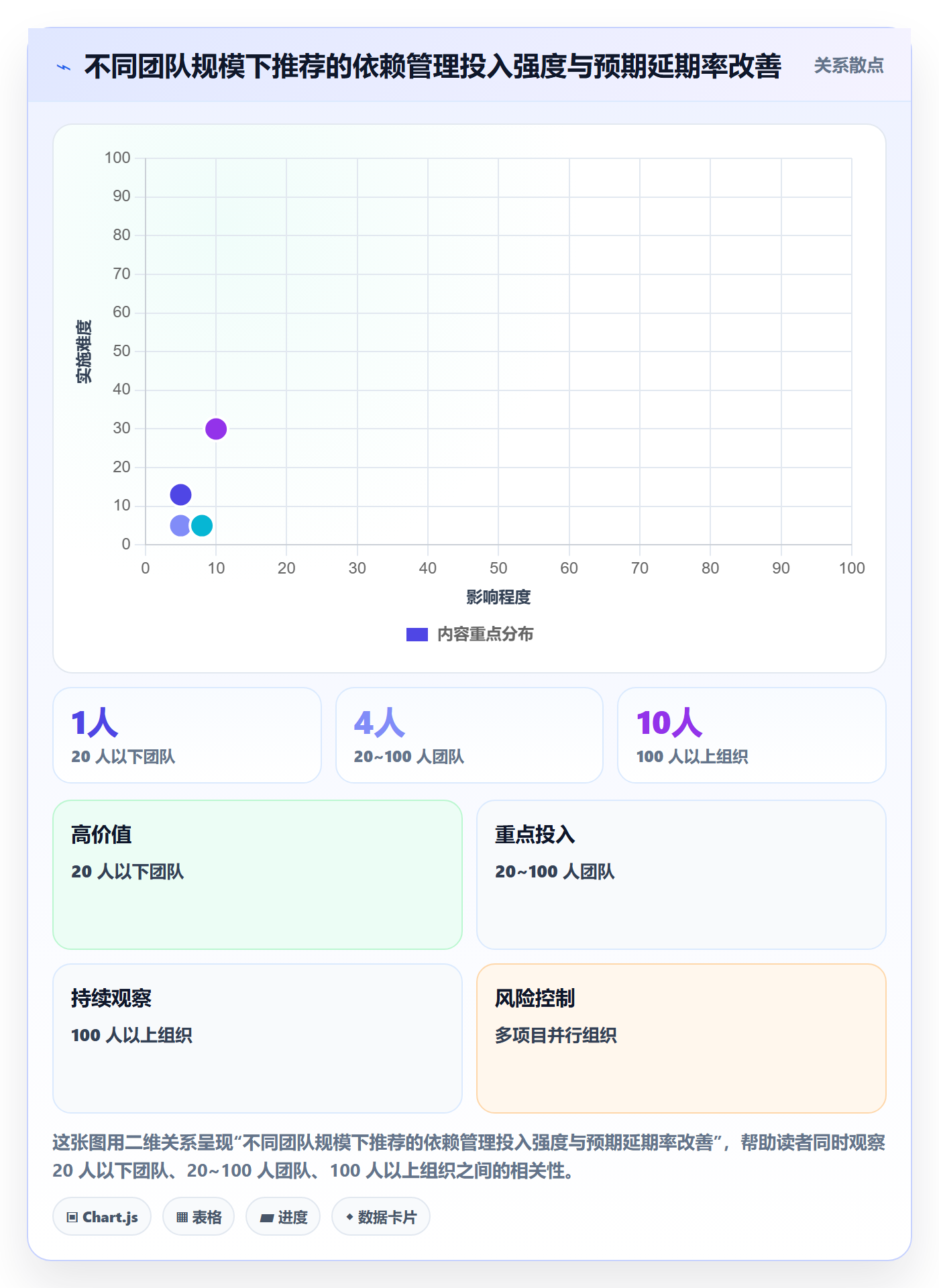
Task: Click the 100 人以上组织 text in 持续观察
Action: pos(131,1035)
